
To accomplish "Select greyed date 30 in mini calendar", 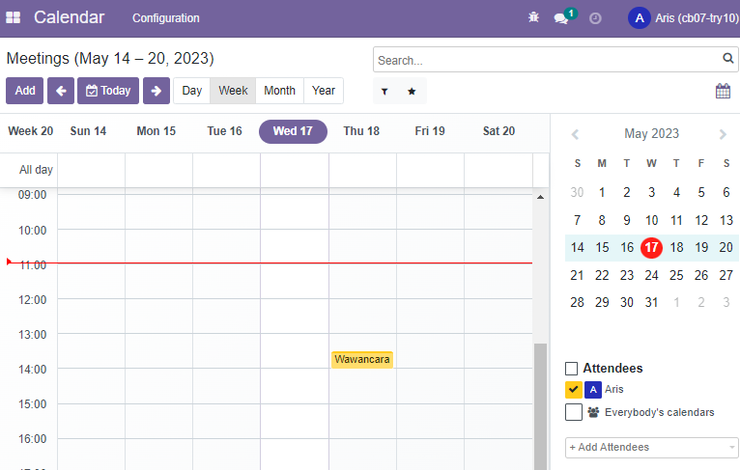I will [577, 193].
